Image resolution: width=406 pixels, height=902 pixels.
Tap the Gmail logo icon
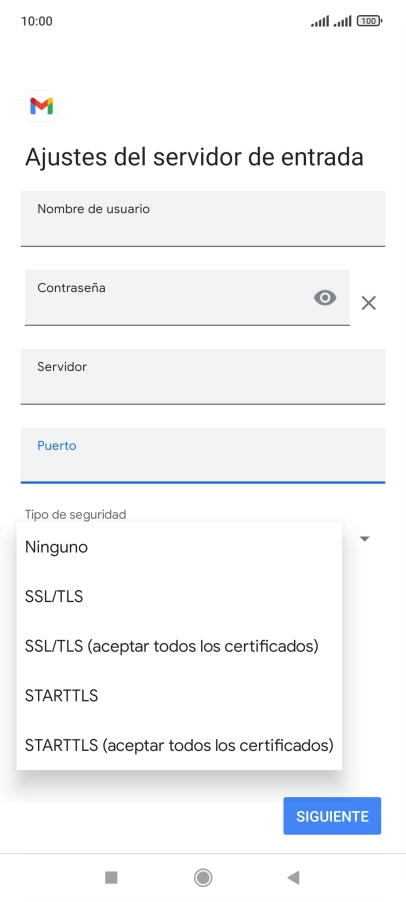tap(41, 106)
